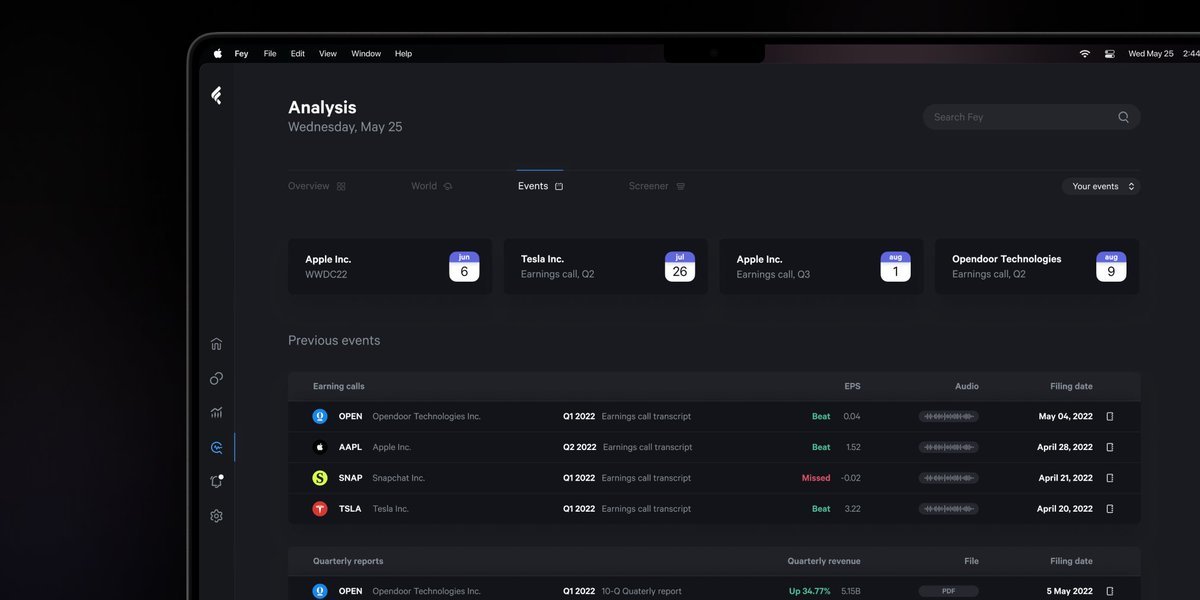Click the EPS column header

click(x=852, y=386)
